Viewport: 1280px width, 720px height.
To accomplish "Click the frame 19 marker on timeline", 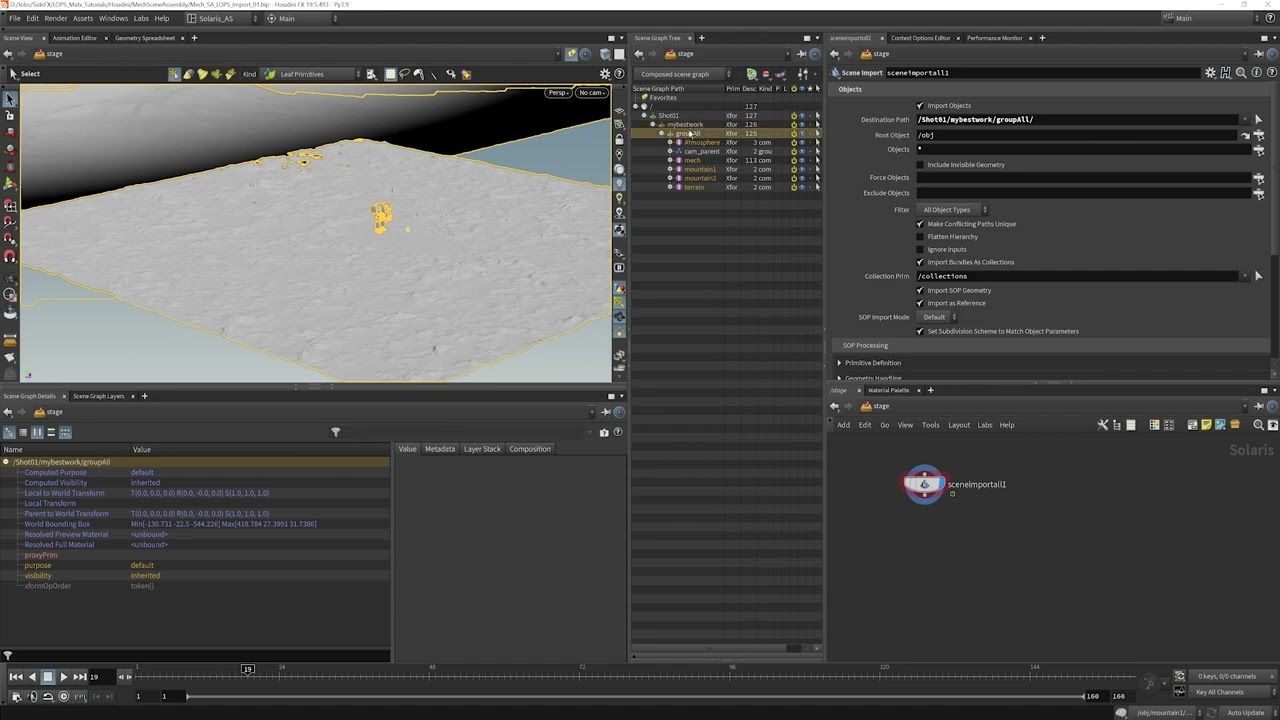I will click(x=247, y=669).
